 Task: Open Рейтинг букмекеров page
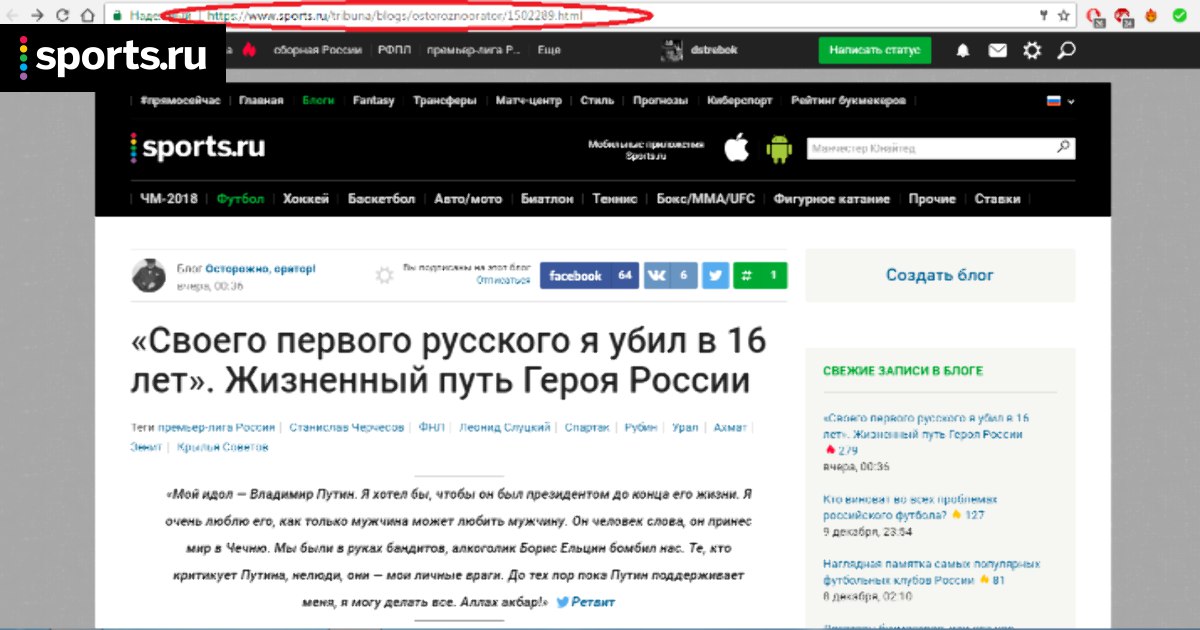[x=848, y=101]
